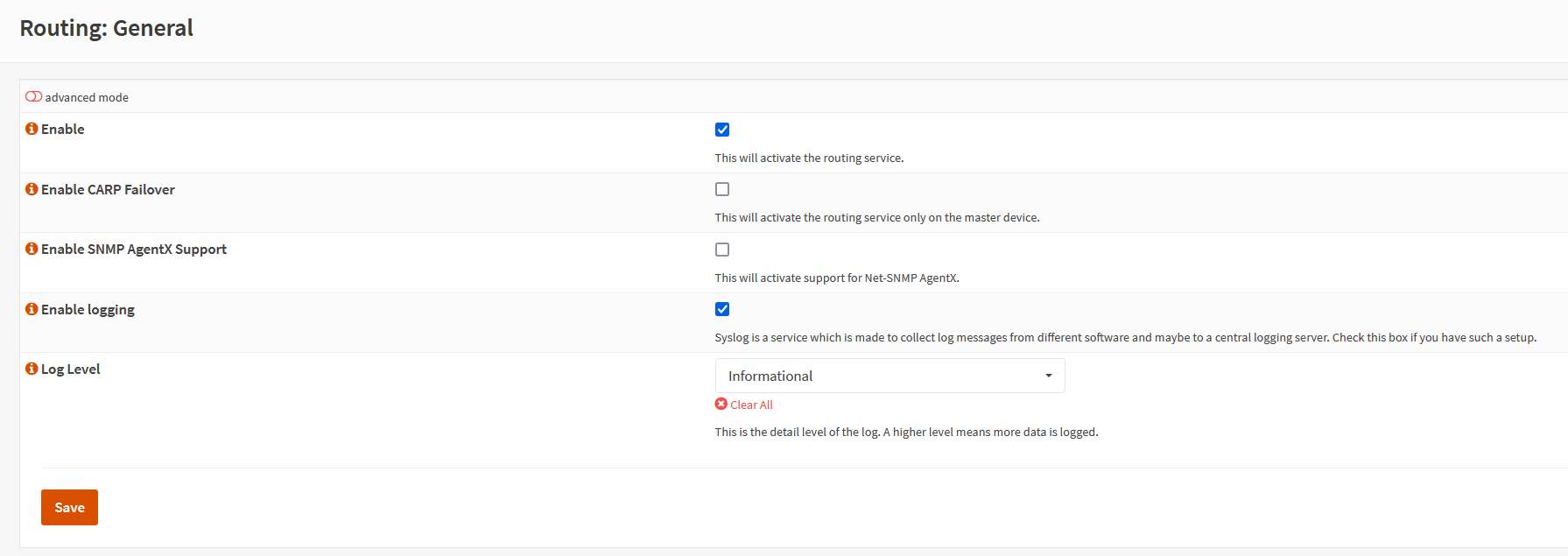The image size is (1568, 556).
Task: Uncheck the Enable routing service checkbox
Action: (722, 130)
